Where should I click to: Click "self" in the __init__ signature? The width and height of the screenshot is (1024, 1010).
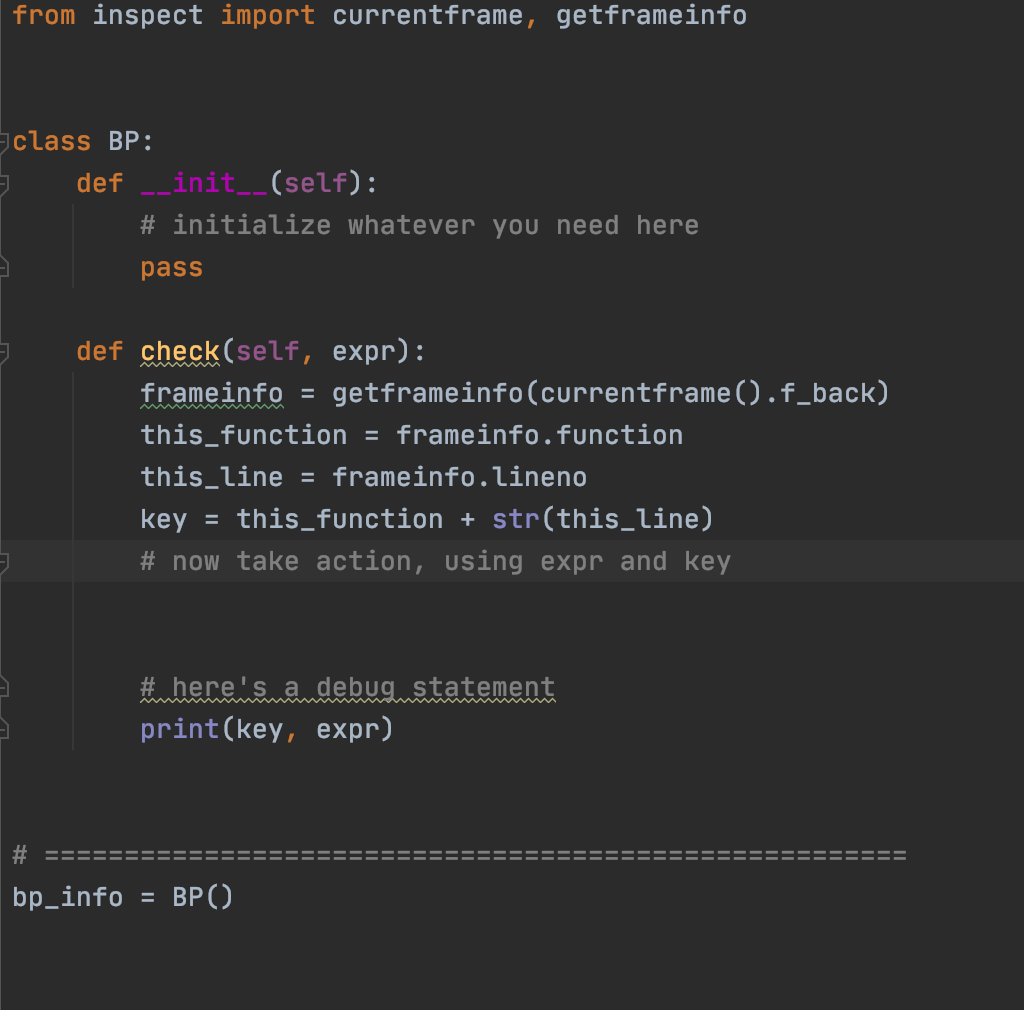pos(315,183)
